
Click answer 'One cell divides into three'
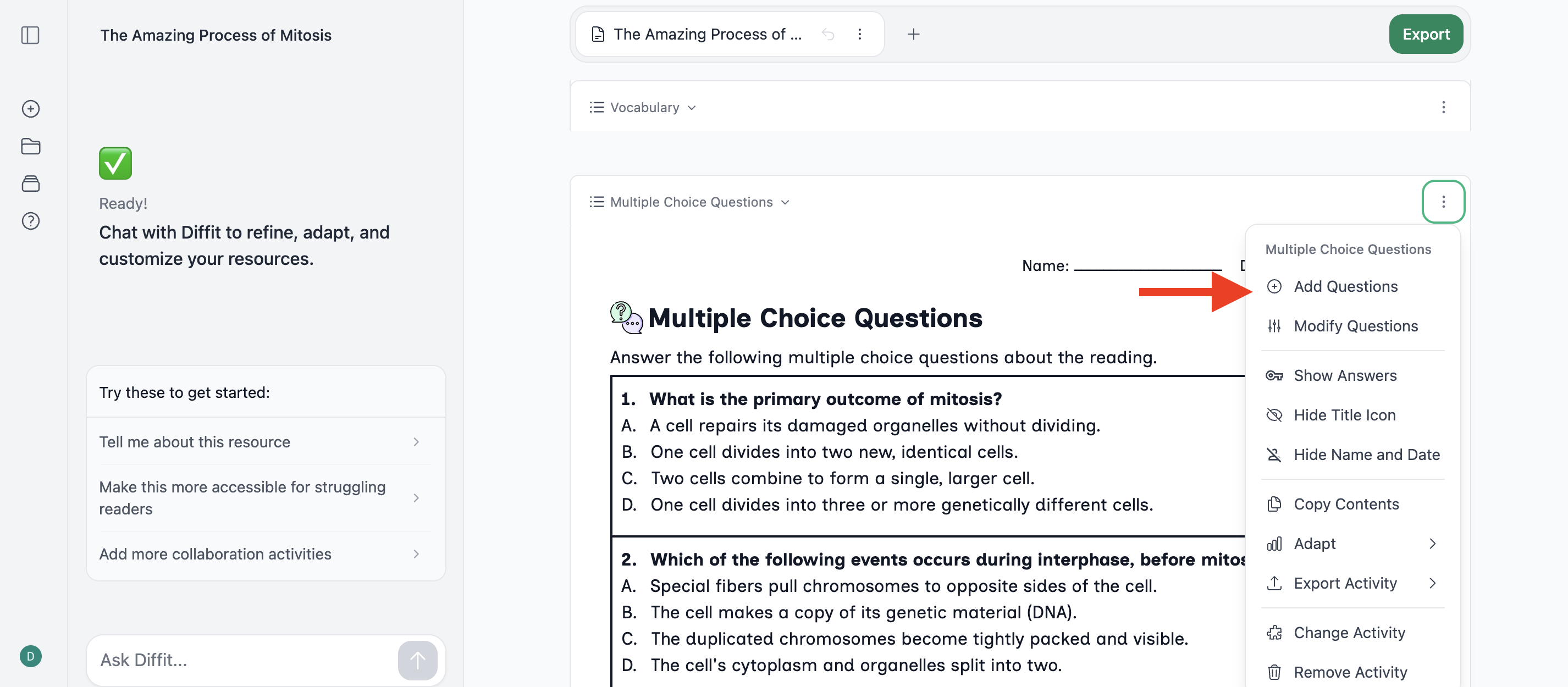pos(902,505)
